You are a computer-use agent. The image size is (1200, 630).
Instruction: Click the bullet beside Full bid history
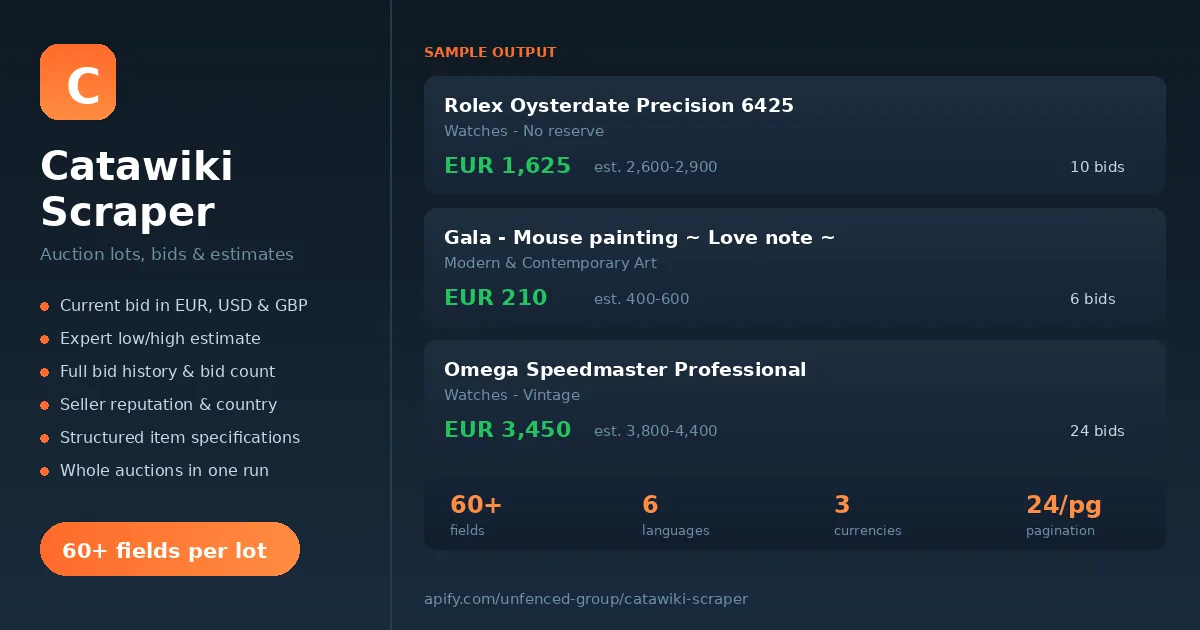pos(44,372)
